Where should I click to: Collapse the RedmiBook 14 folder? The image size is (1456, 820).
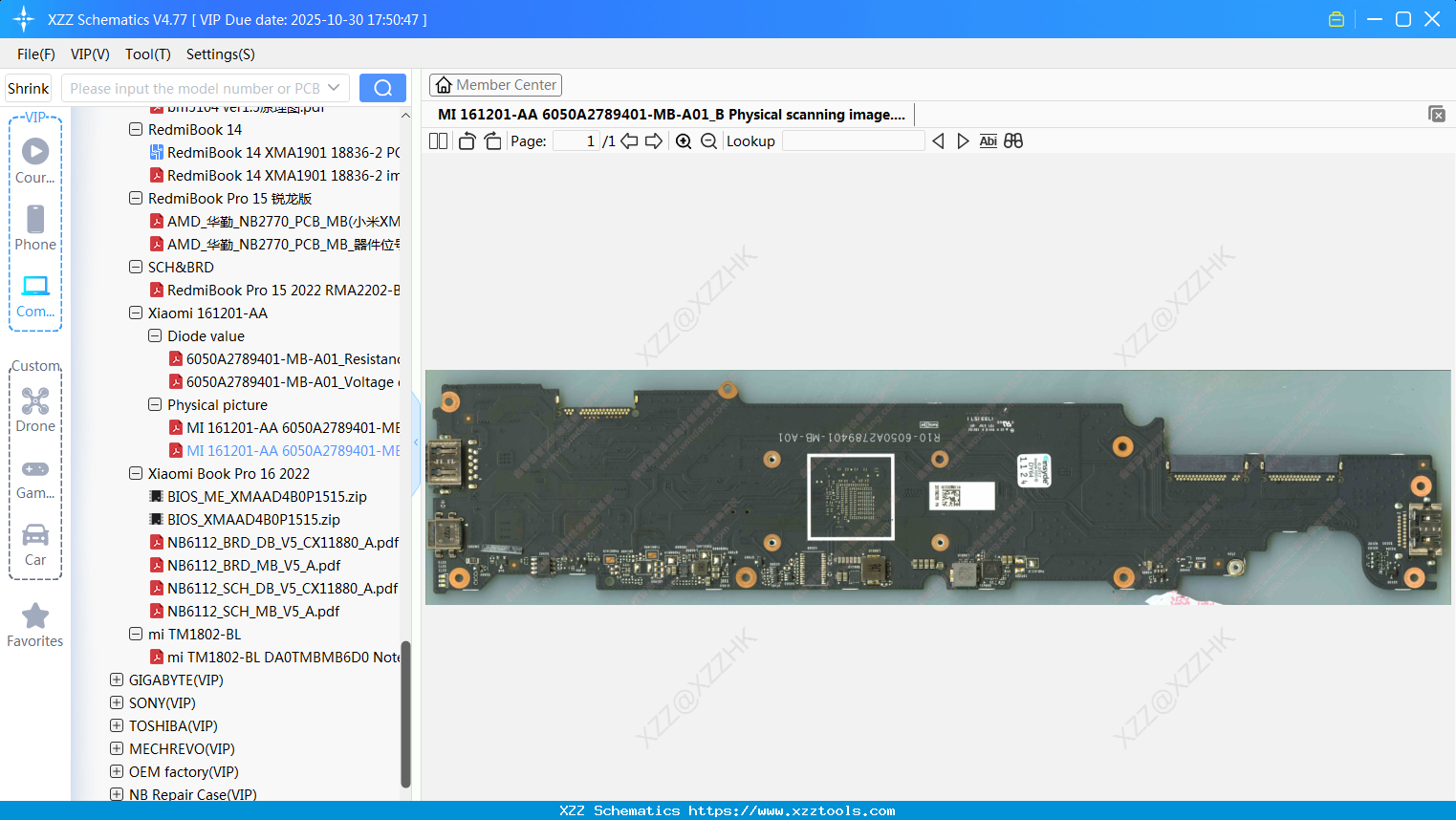coord(136,129)
